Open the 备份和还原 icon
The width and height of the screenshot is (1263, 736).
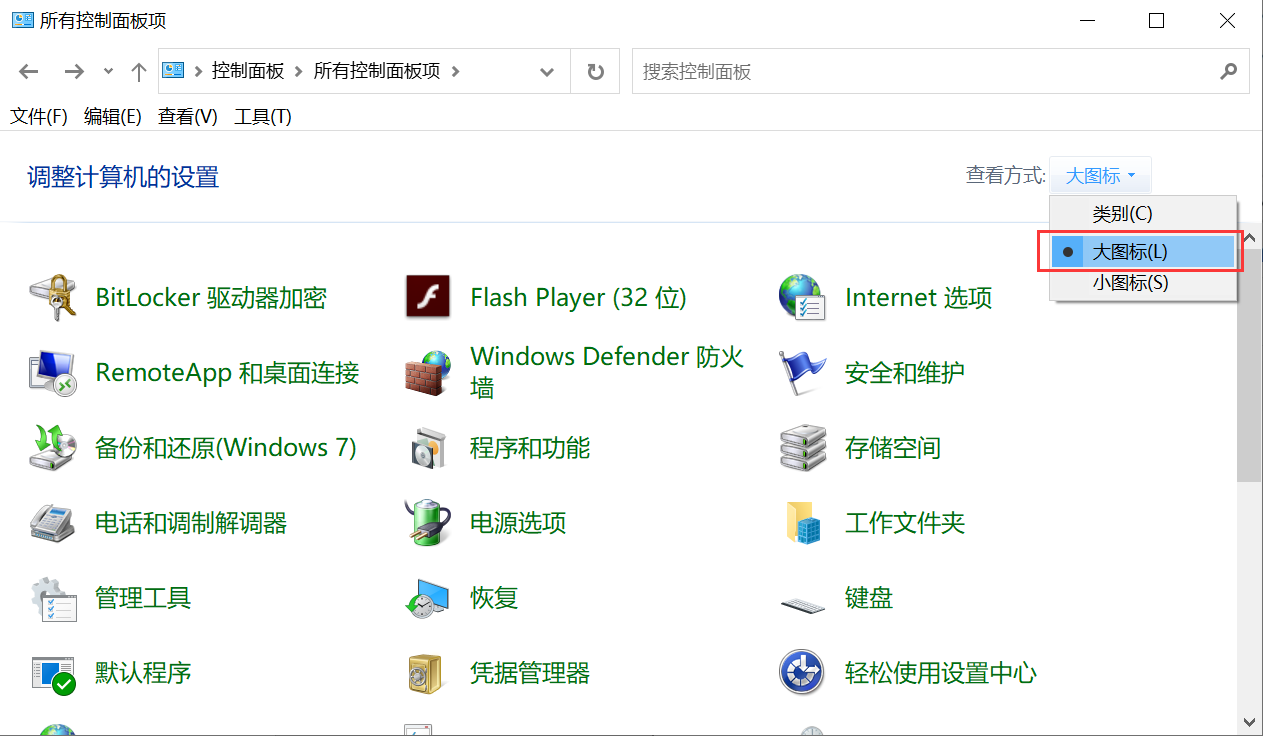point(53,447)
